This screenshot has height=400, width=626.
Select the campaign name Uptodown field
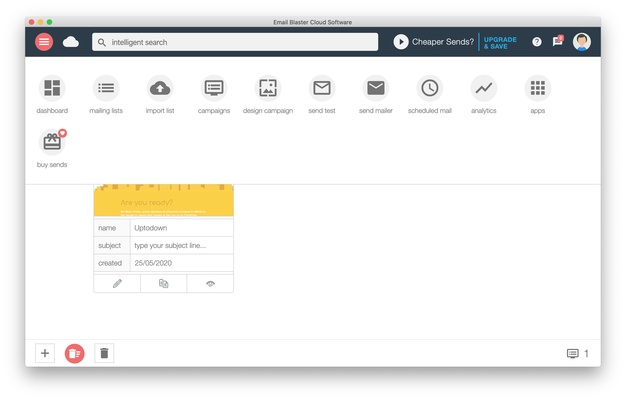[182, 228]
